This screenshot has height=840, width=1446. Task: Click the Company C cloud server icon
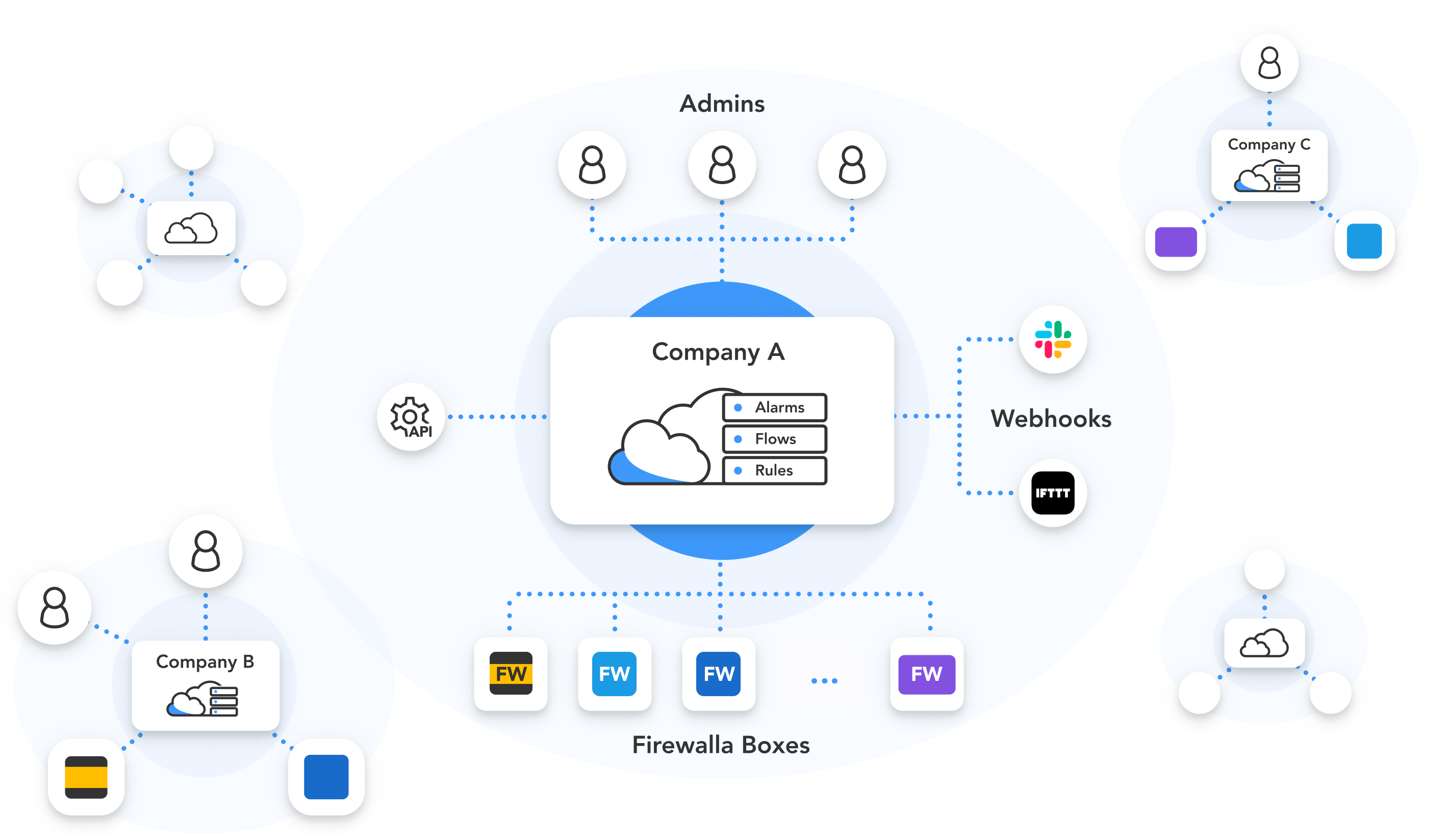1267,176
